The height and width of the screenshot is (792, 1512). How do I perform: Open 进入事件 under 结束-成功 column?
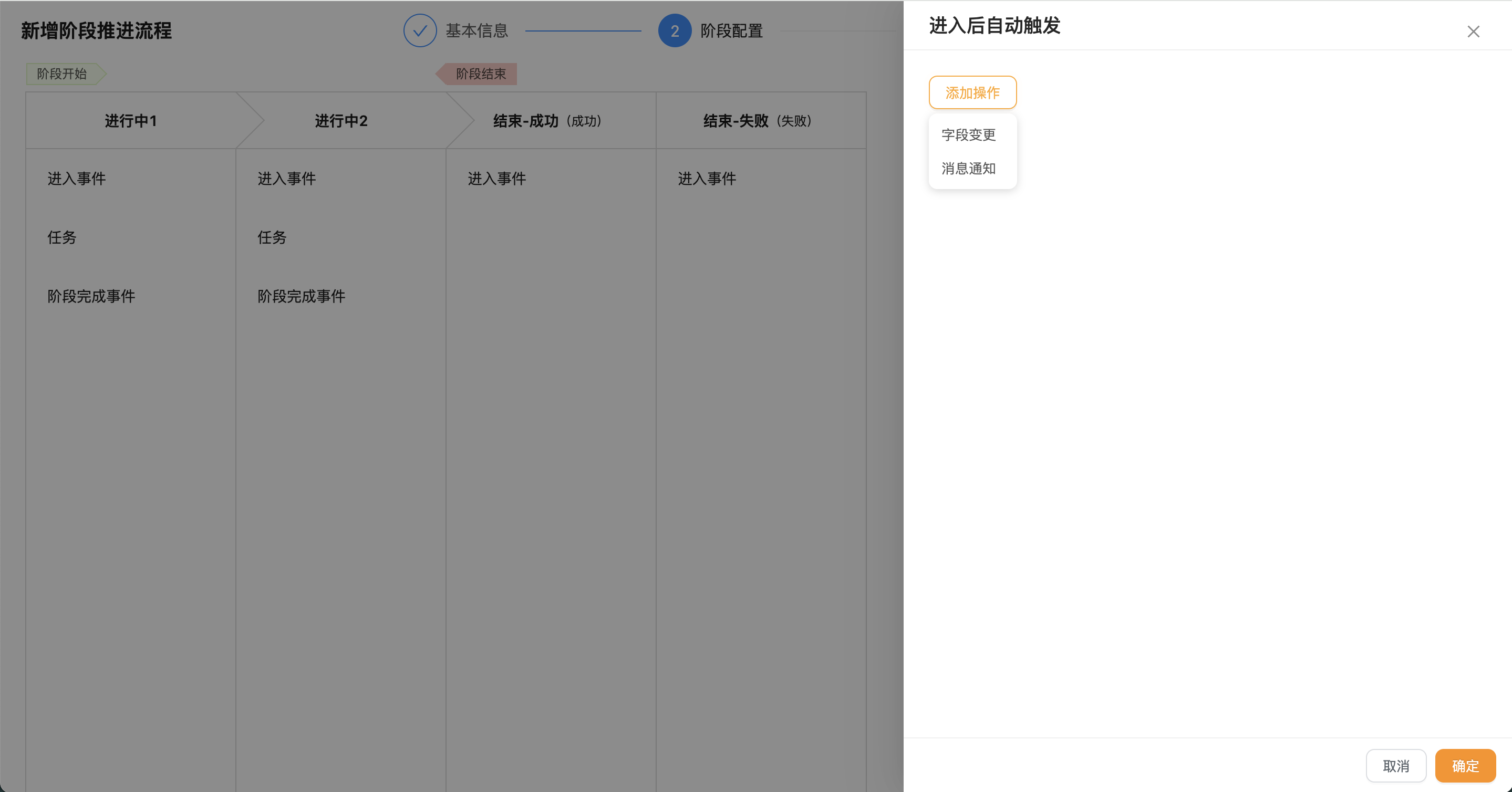pos(496,179)
